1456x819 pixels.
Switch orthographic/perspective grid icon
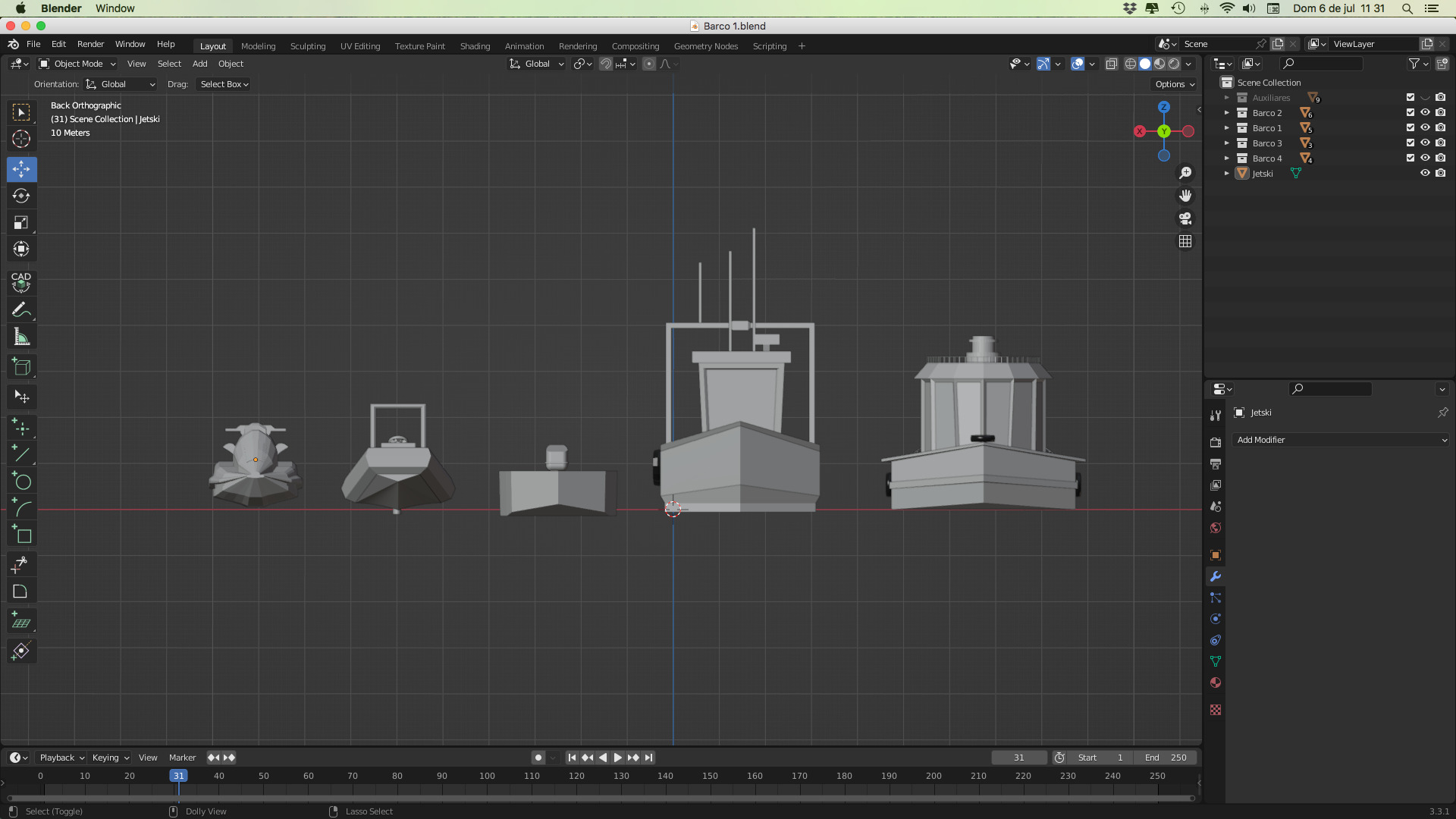point(1185,241)
